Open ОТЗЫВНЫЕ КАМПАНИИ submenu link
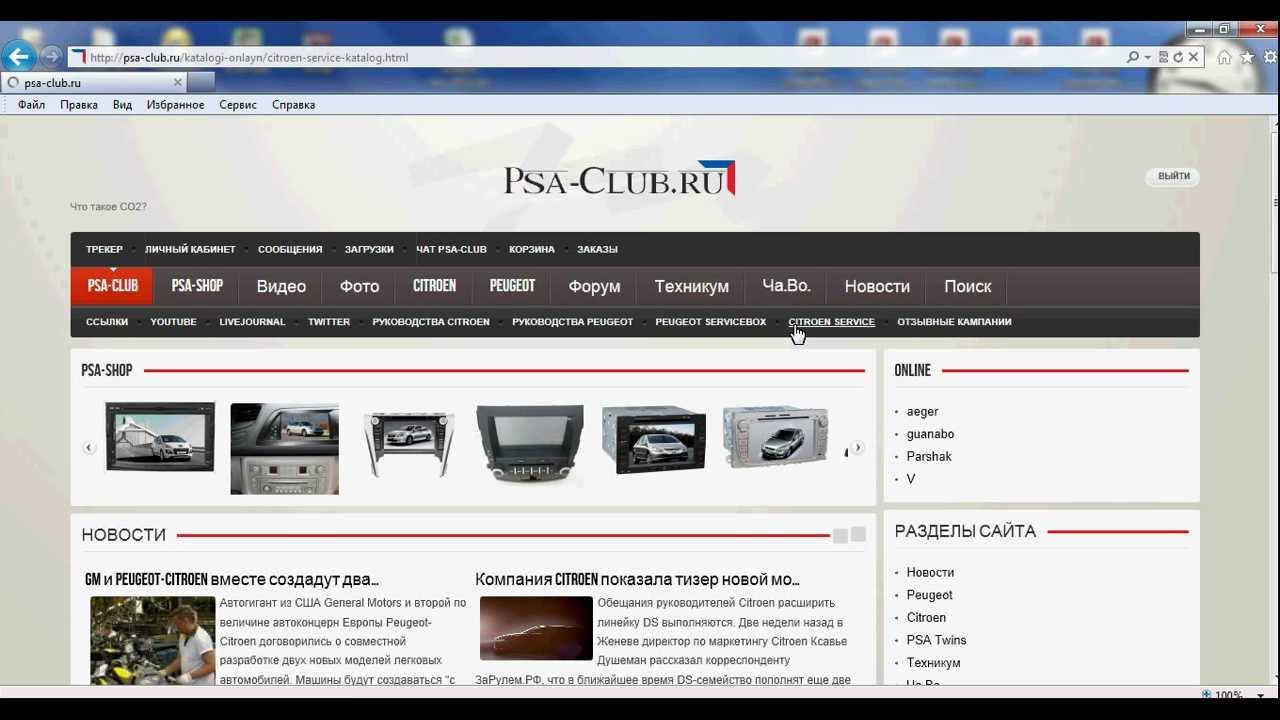The width and height of the screenshot is (1280, 720). click(x=954, y=322)
